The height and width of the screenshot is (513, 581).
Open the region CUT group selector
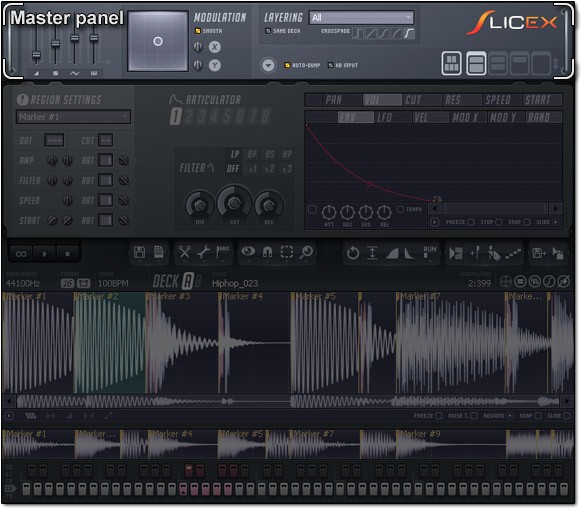pyautogui.click(x=105, y=140)
